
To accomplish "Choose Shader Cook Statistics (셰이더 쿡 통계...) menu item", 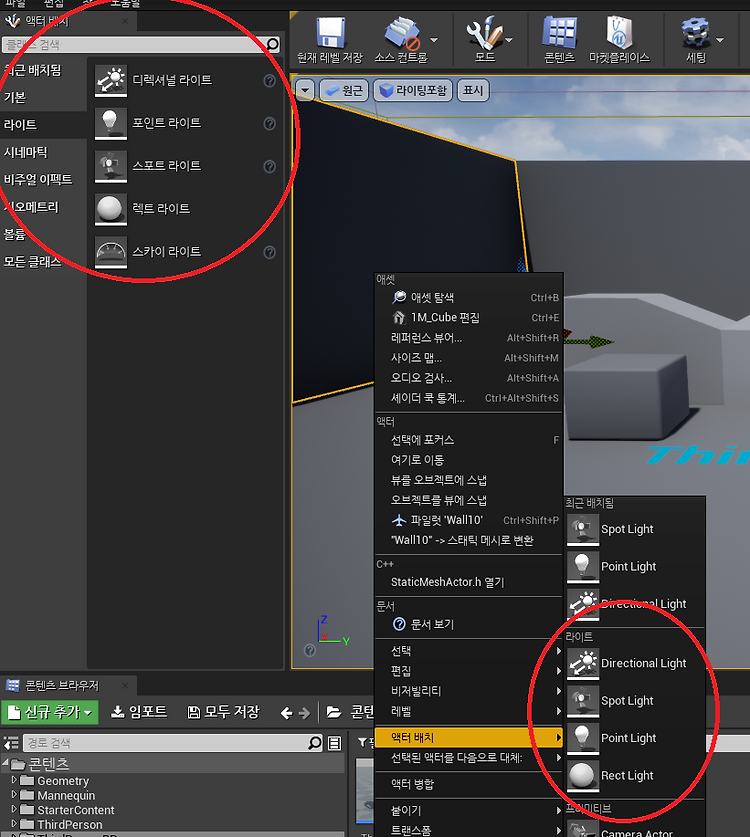I will [x=469, y=398].
